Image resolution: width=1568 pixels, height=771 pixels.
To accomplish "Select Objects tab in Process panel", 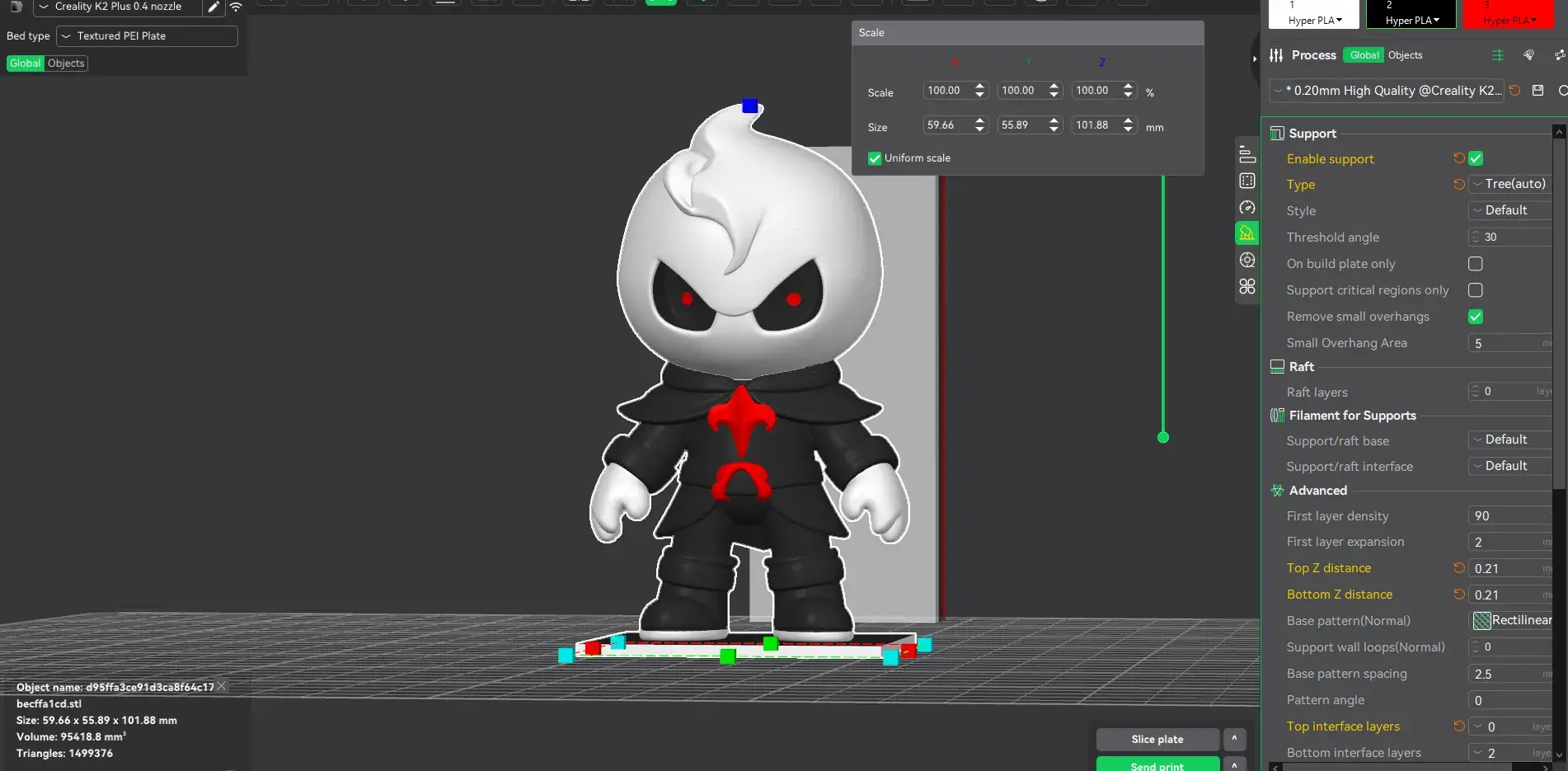I will [x=1405, y=55].
